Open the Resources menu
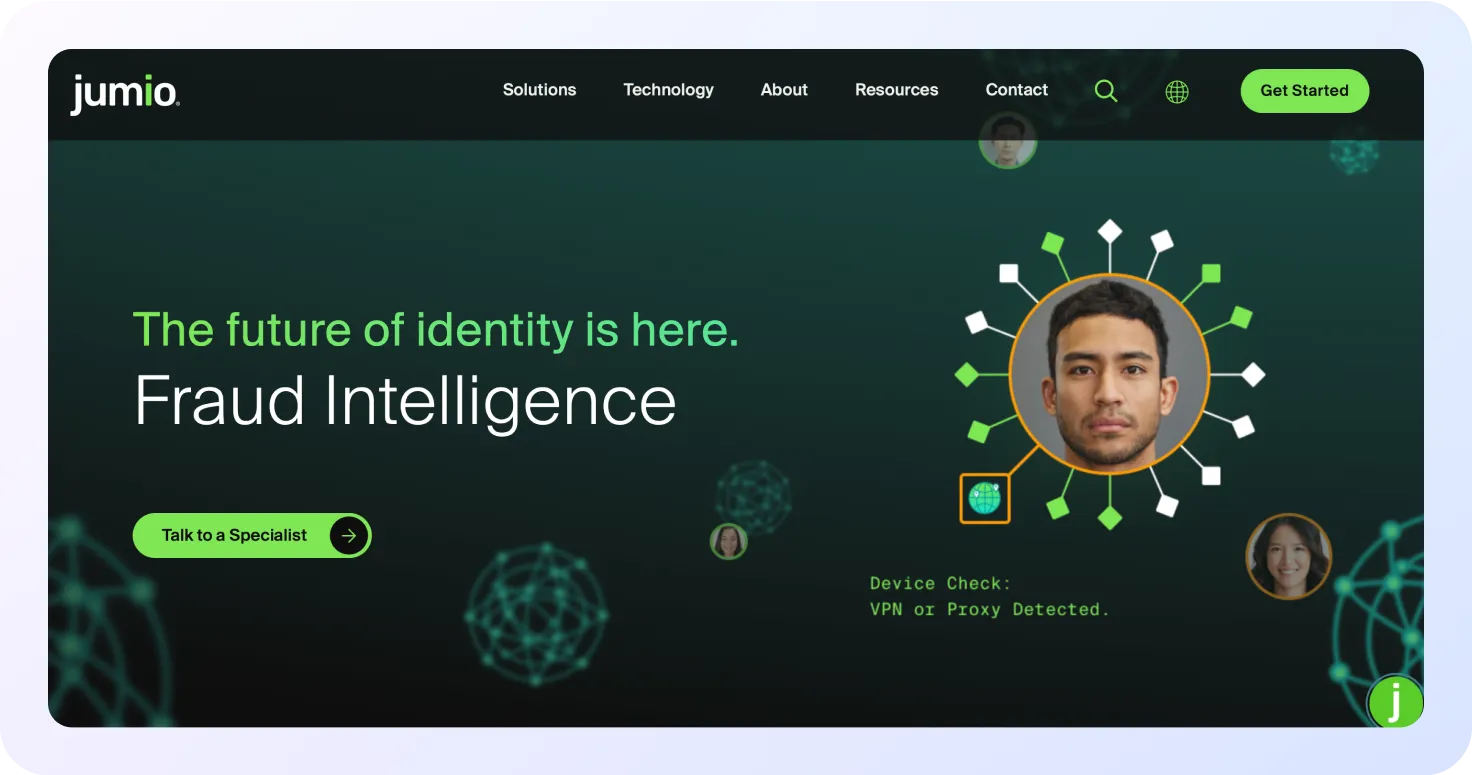 pos(896,90)
